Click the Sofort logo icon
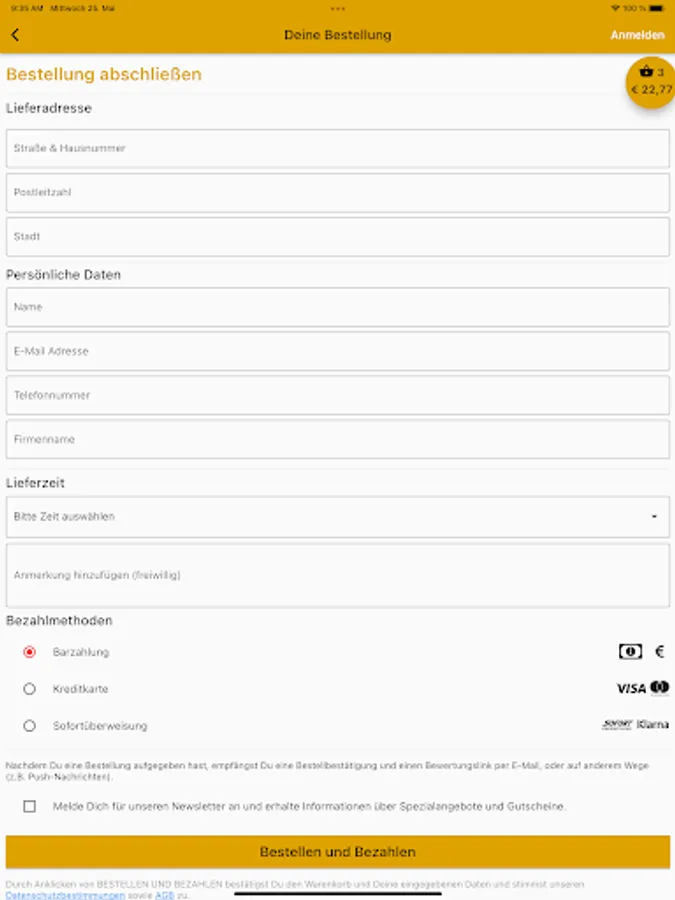The width and height of the screenshot is (675, 900). click(x=617, y=725)
